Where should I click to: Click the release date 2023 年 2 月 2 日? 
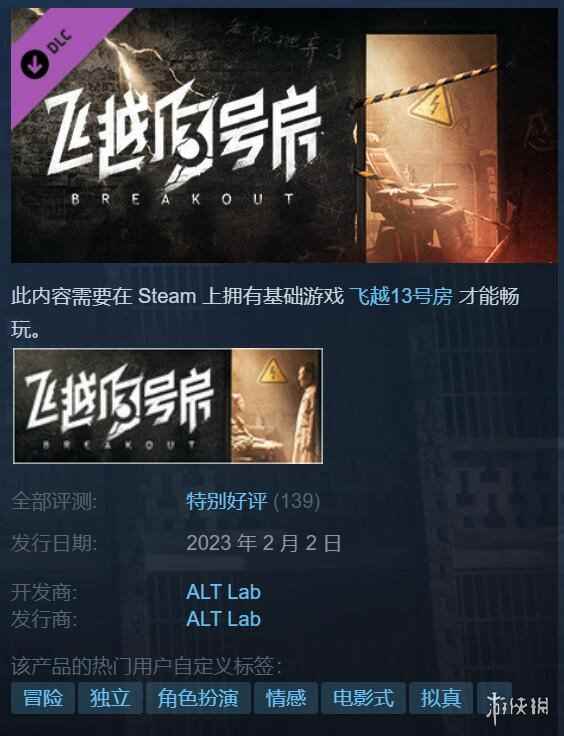[264, 543]
